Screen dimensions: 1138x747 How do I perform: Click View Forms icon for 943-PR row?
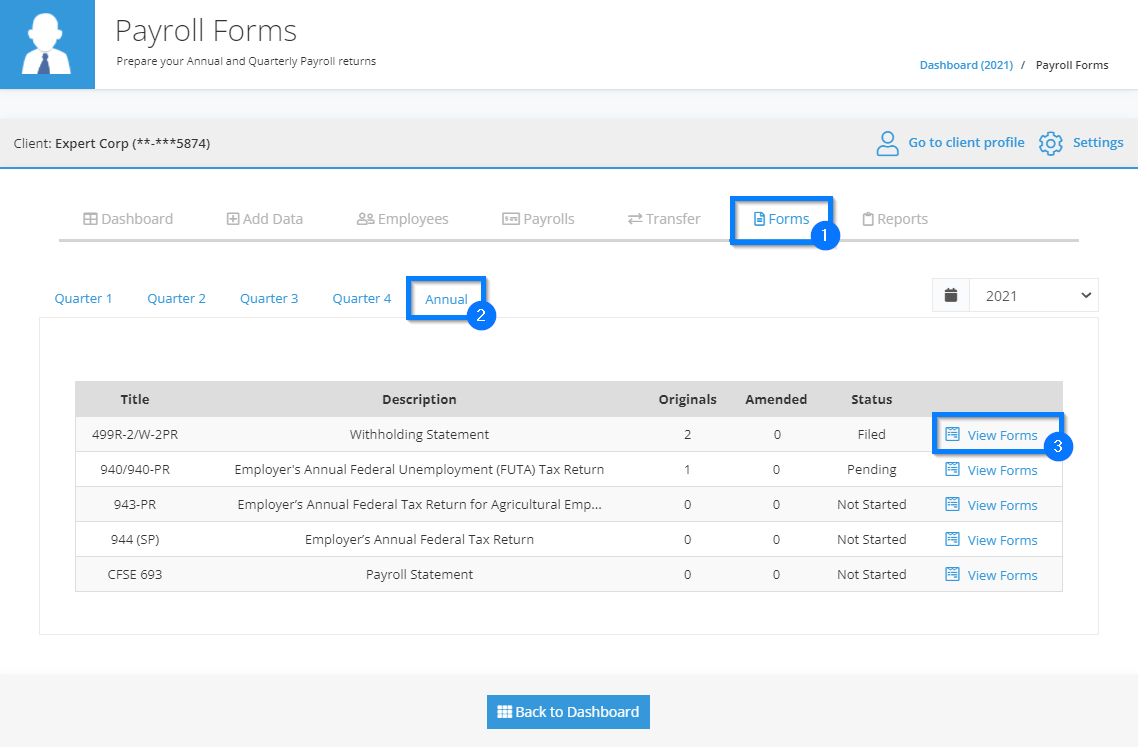(952, 504)
